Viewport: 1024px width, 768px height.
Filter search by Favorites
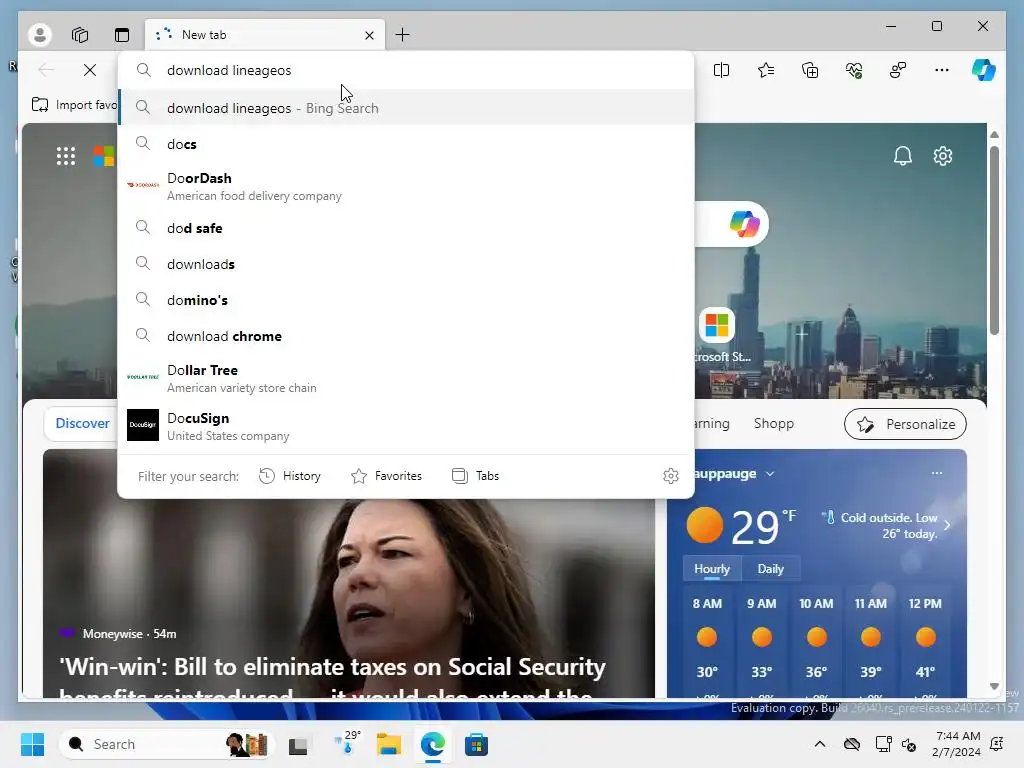[x=387, y=476]
